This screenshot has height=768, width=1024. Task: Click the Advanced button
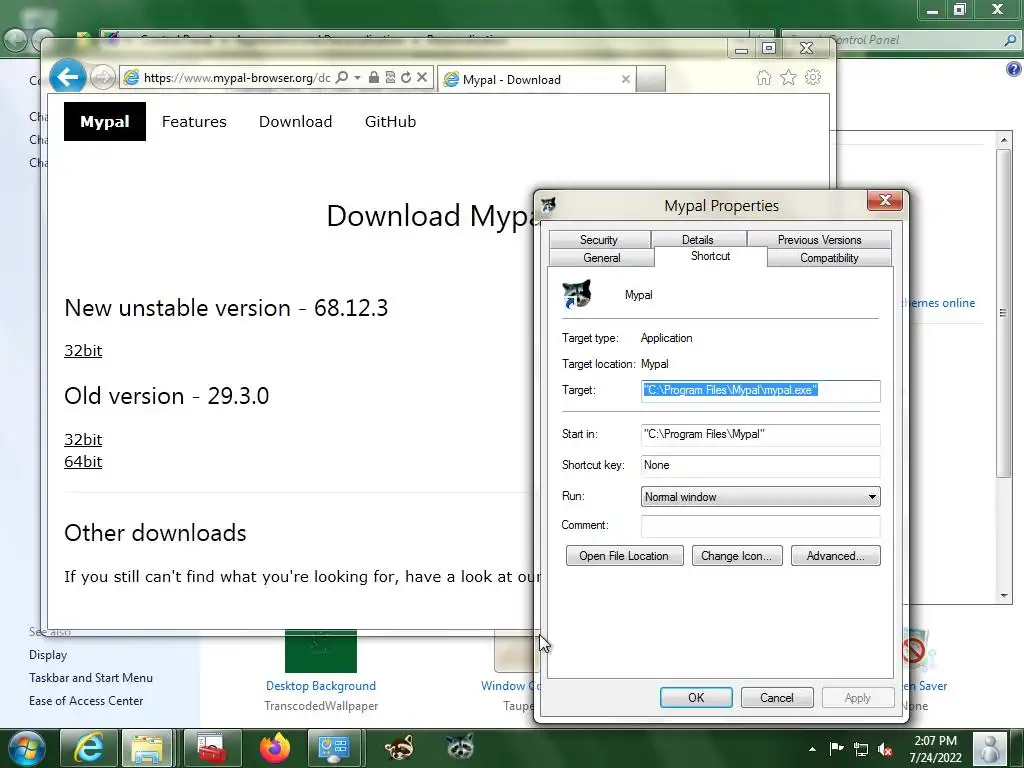tap(835, 556)
